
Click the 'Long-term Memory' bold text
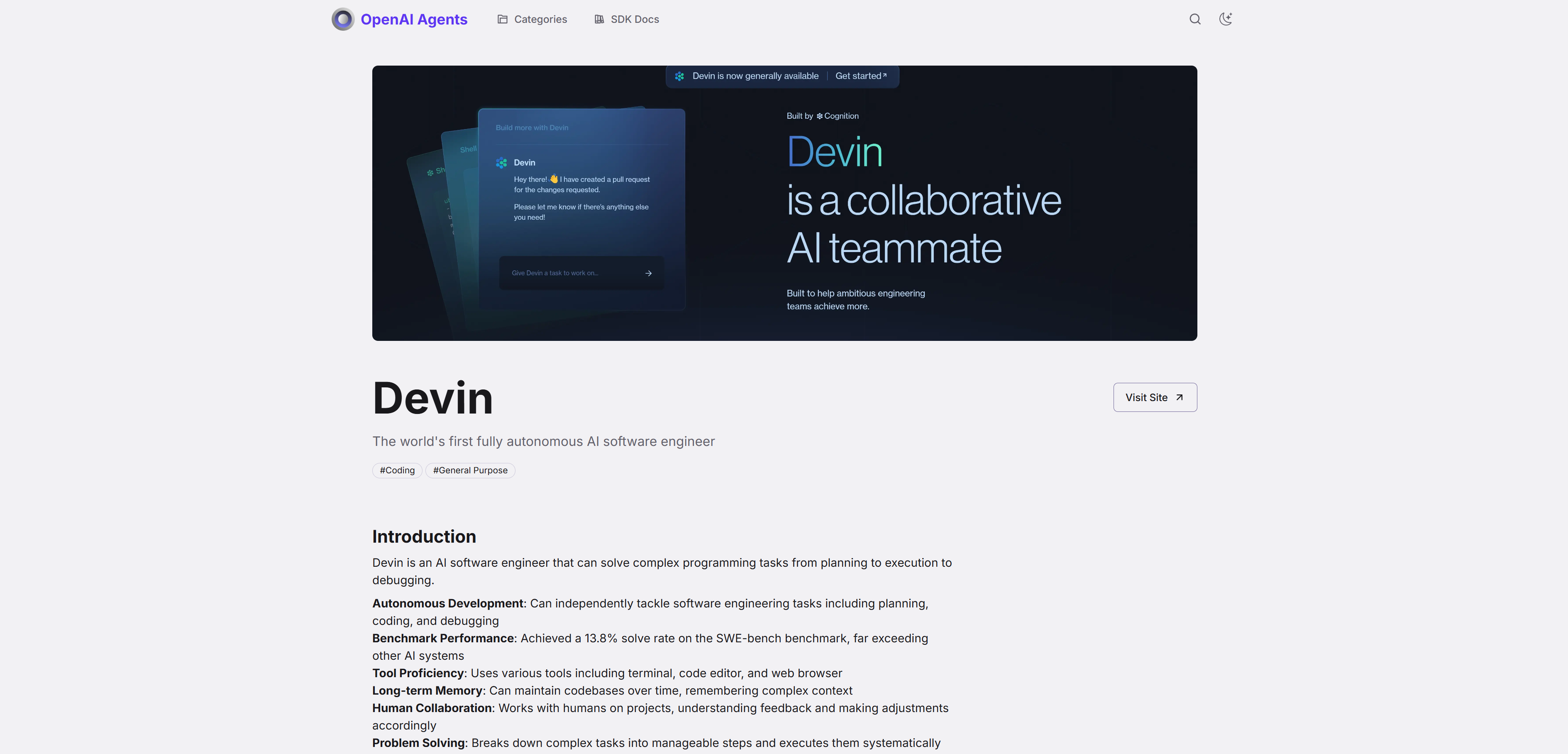click(x=427, y=690)
